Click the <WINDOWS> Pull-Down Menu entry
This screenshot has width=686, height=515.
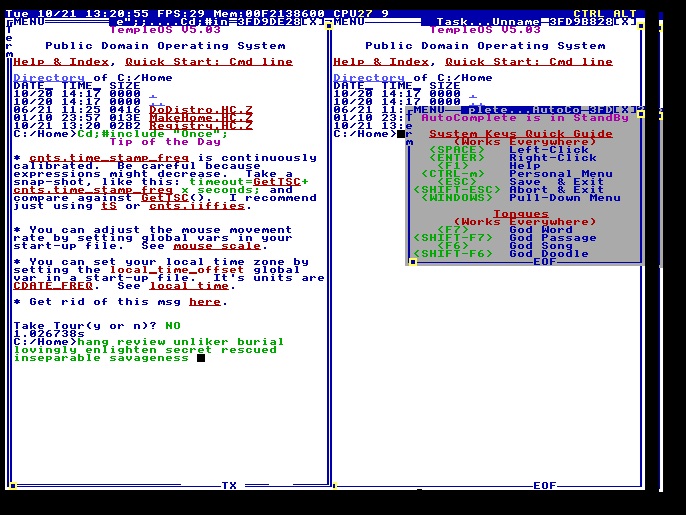[521, 198]
